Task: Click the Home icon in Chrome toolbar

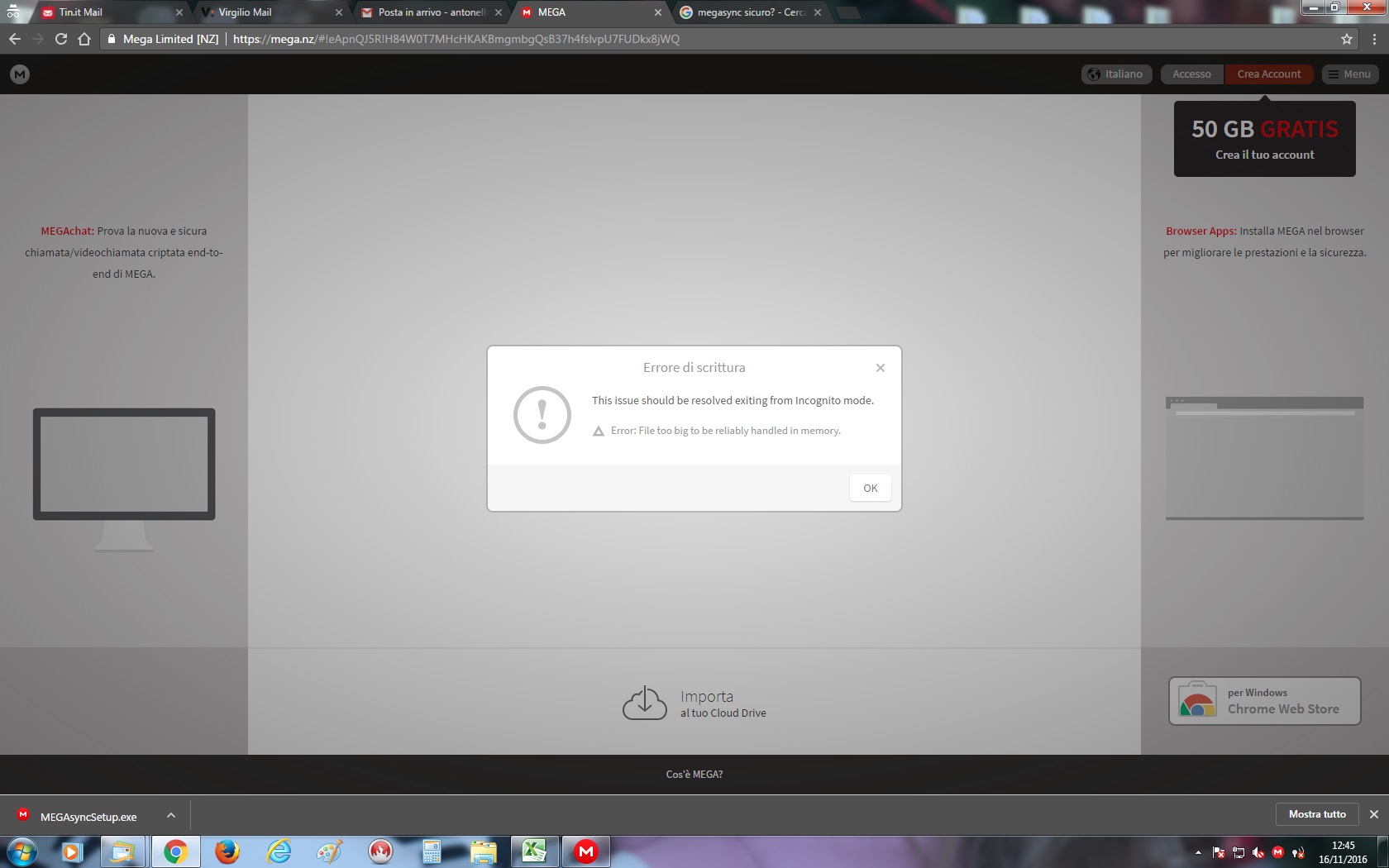Action: click(84, 39)
